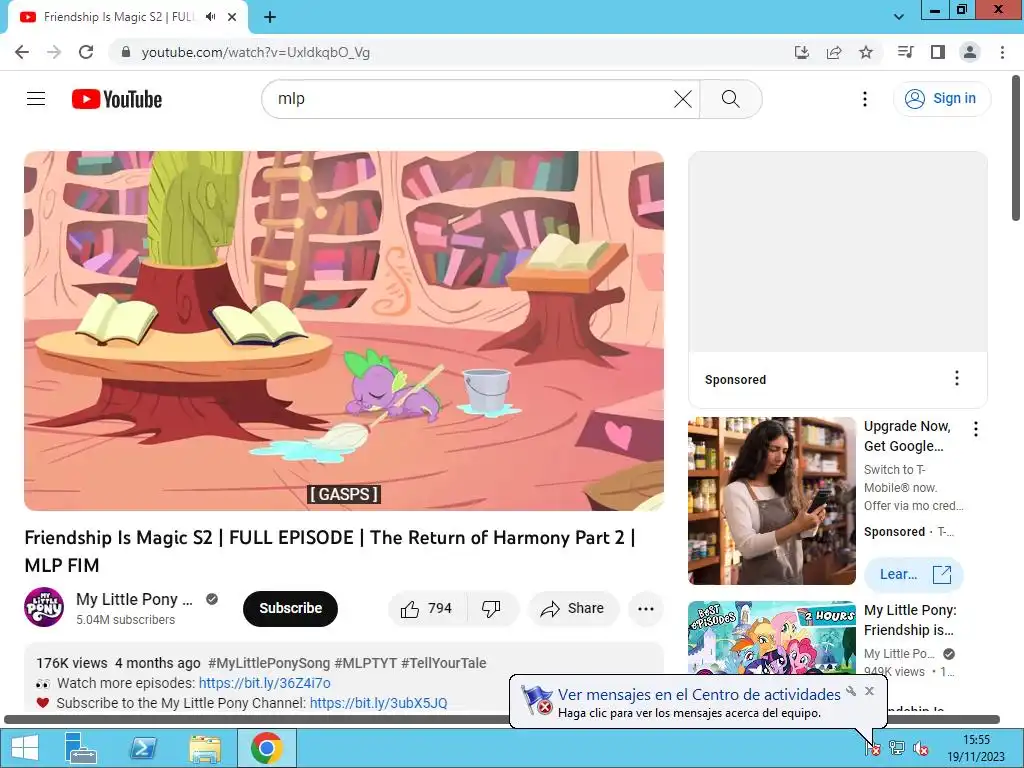Viewport: 1024px width, 768px height.
Task: Like the video with thumbs up
Action: pos(427,609)
